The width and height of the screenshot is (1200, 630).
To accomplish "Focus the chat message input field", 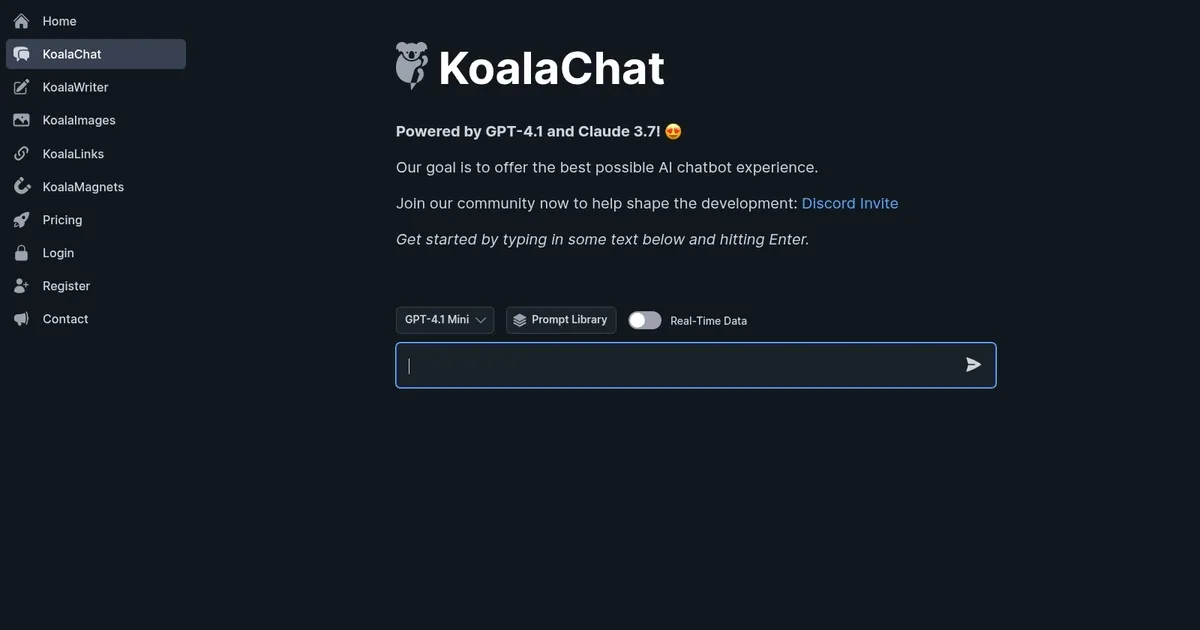I will [x=680, y=365].
